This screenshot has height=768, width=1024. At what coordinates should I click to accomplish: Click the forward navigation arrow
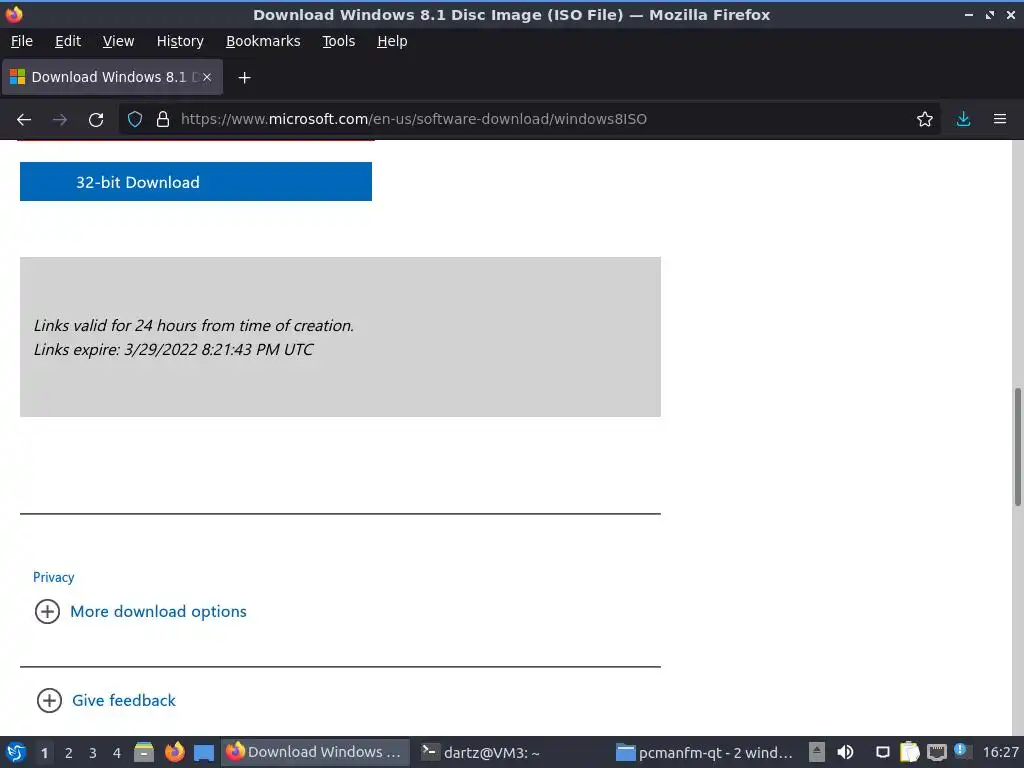click(x=60, y=120)
